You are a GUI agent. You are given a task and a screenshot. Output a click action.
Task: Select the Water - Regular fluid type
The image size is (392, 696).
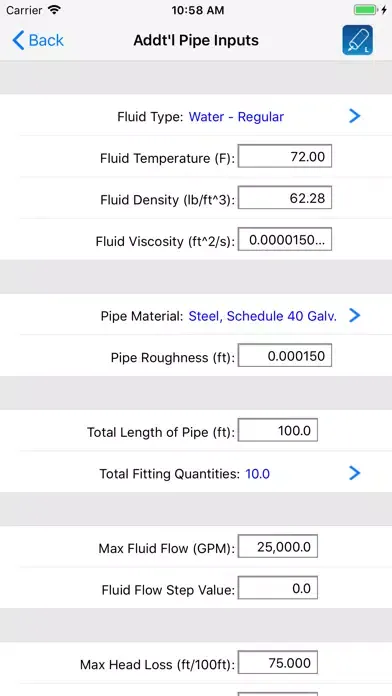point(236,117)
